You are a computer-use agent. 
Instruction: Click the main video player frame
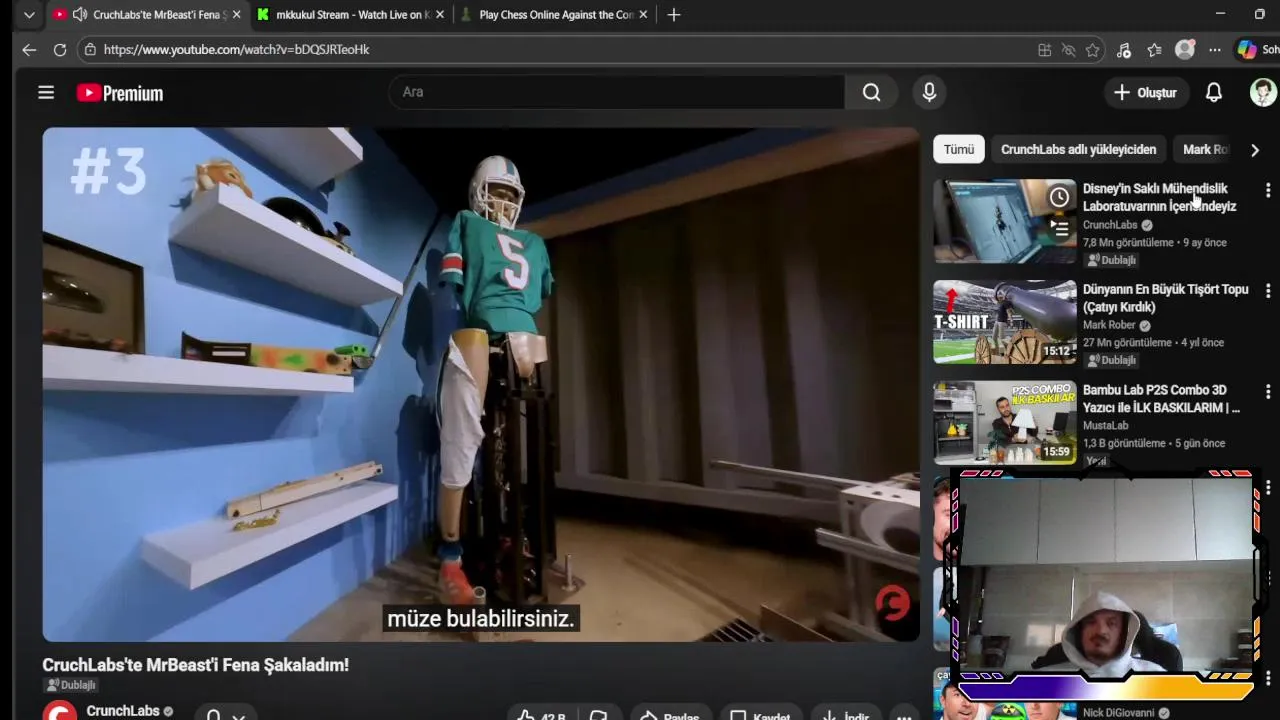[480, 384]
